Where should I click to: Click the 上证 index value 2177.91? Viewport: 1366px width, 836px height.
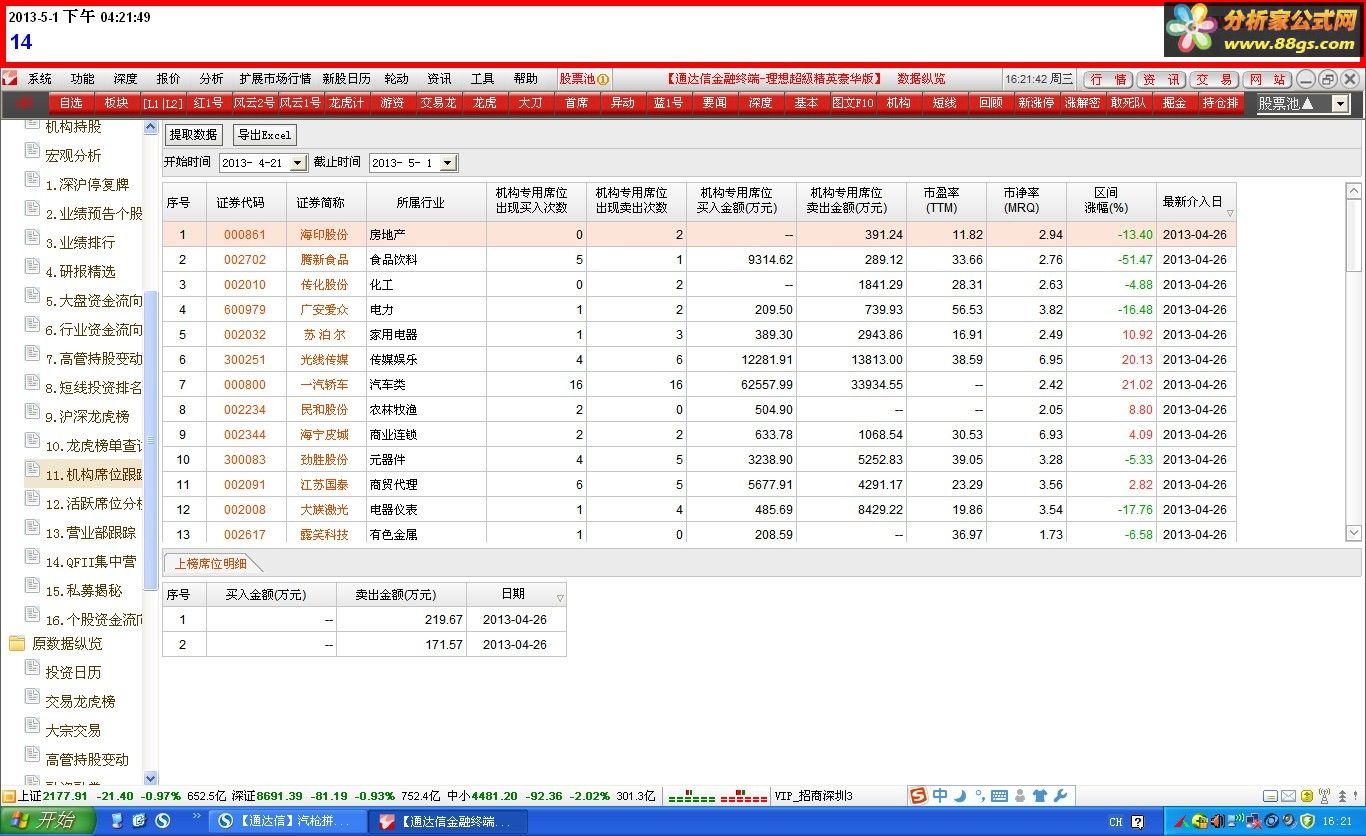[65, 796]
